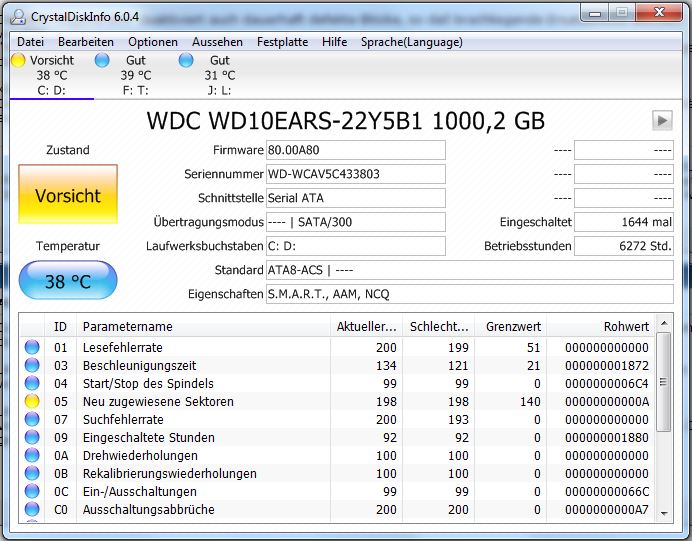The height and width of the screenshot is (541, 692).
Task: Click raw value 0000000006C4
Action: coord(607,383)
